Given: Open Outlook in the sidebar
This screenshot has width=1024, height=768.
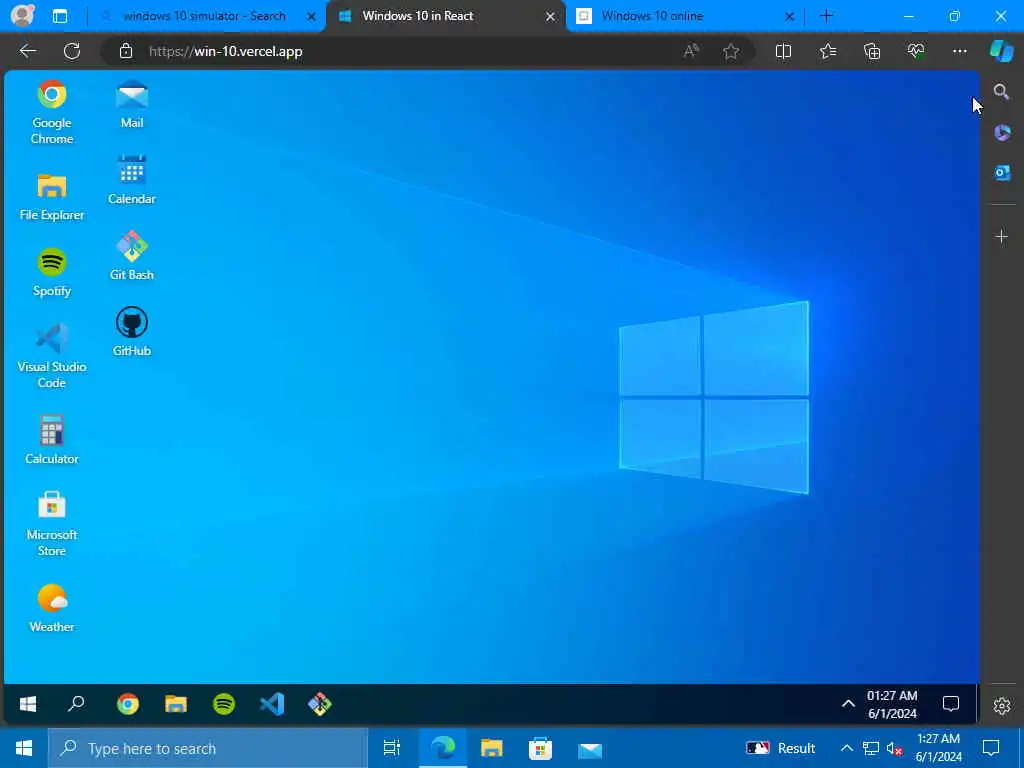Looking at the screenshot, I should point(1002,173).
